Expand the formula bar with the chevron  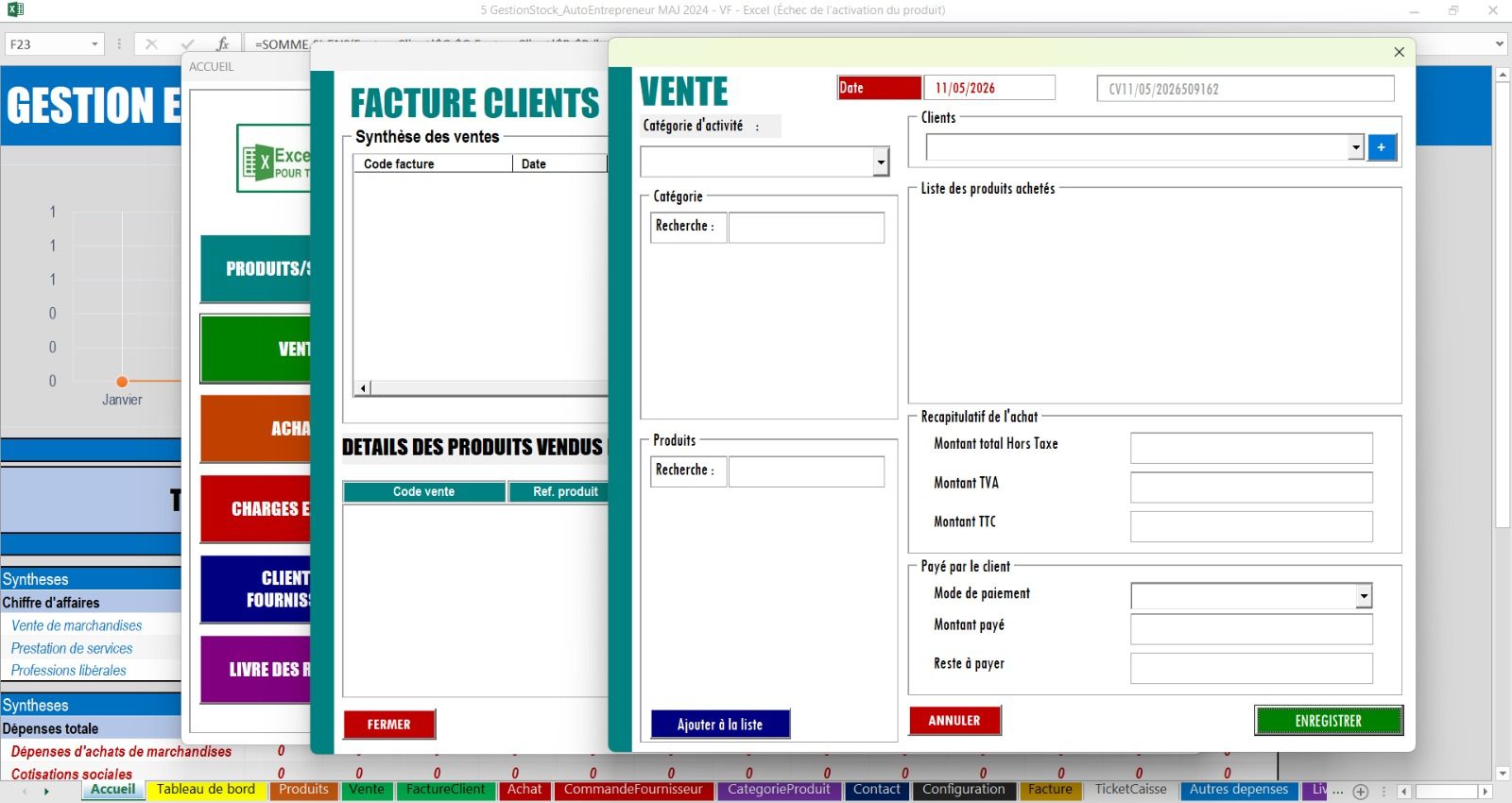1500,43
